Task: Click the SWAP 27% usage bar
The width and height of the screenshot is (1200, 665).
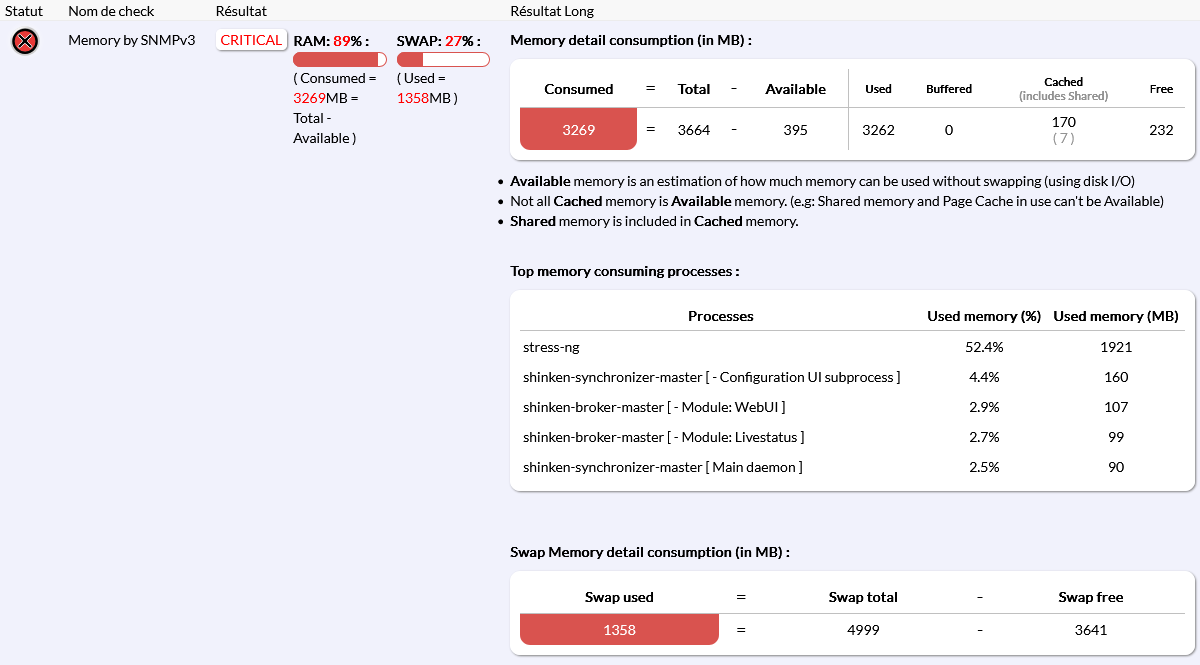Action: (443, 60)
